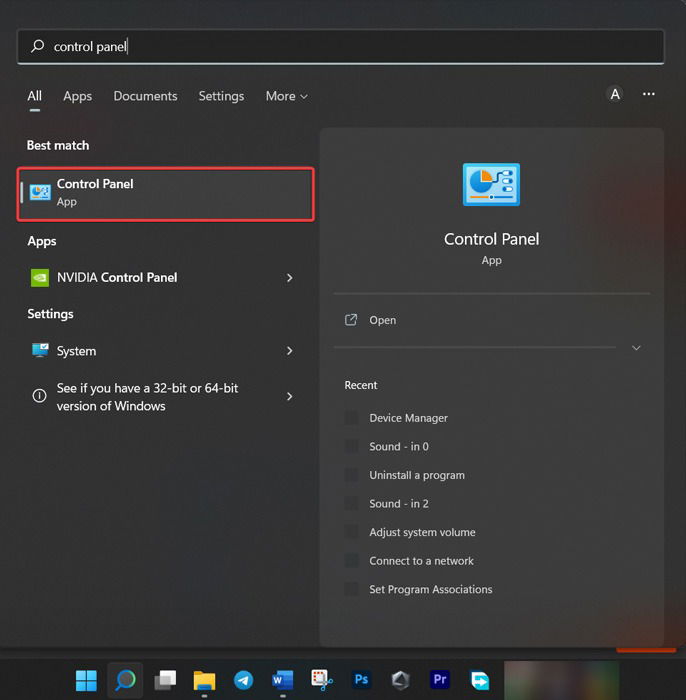Expand the NVIDIA Control Panel result arrow

pos(290,278)
